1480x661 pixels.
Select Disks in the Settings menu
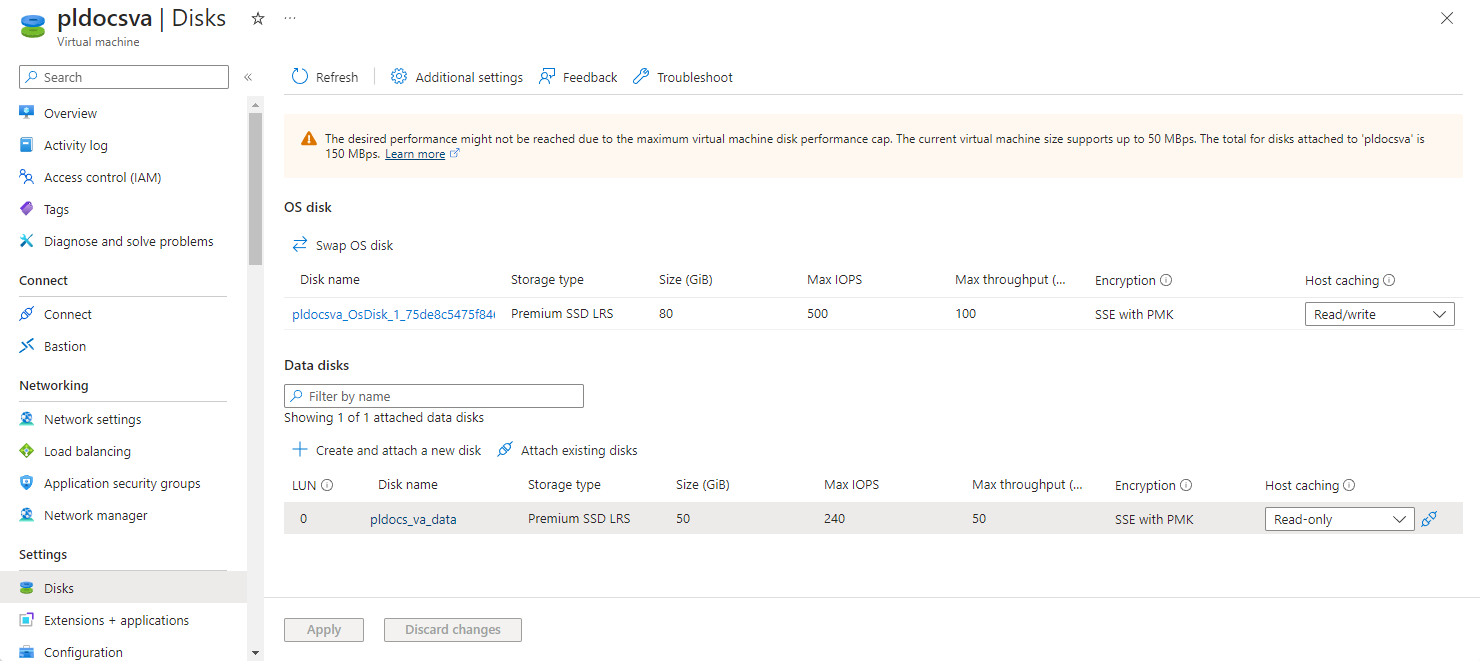pos(123,588)
